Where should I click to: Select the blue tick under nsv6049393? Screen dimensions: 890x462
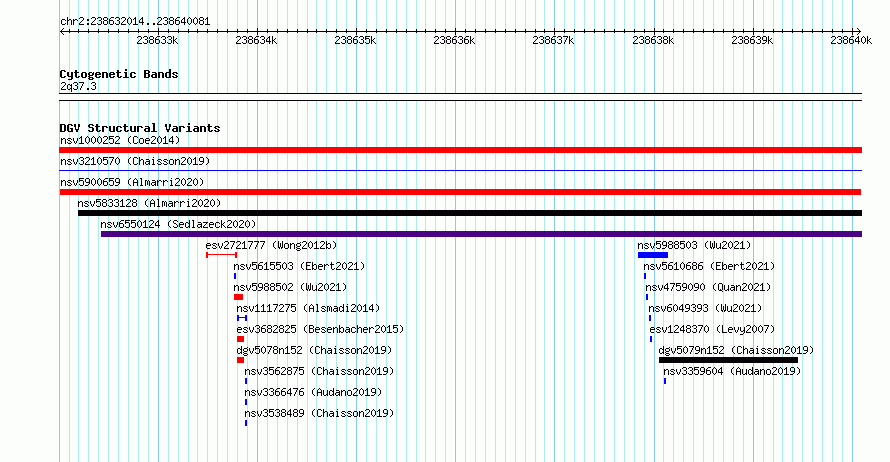tap(650, 318)
